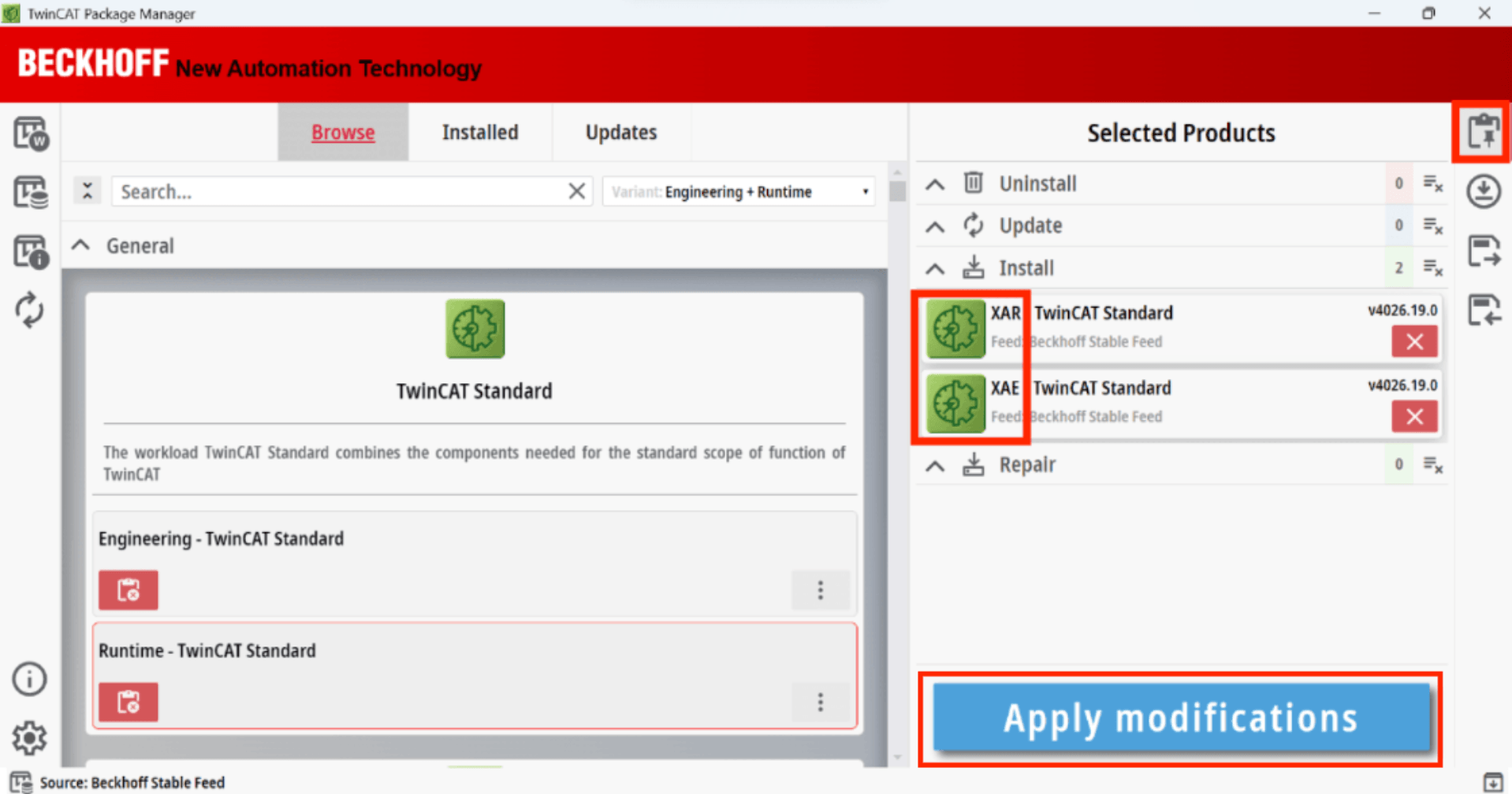Click the download circle icon in right sidebar
The width and height of the screenshot is (1512, 794).
1483,192
